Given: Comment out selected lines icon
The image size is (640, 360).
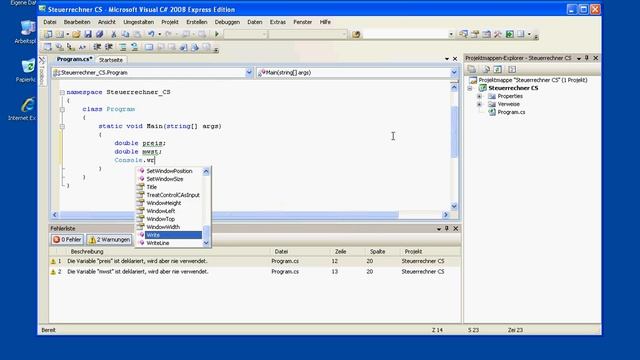Looking at the screenshot, I should tap(123, 47).
